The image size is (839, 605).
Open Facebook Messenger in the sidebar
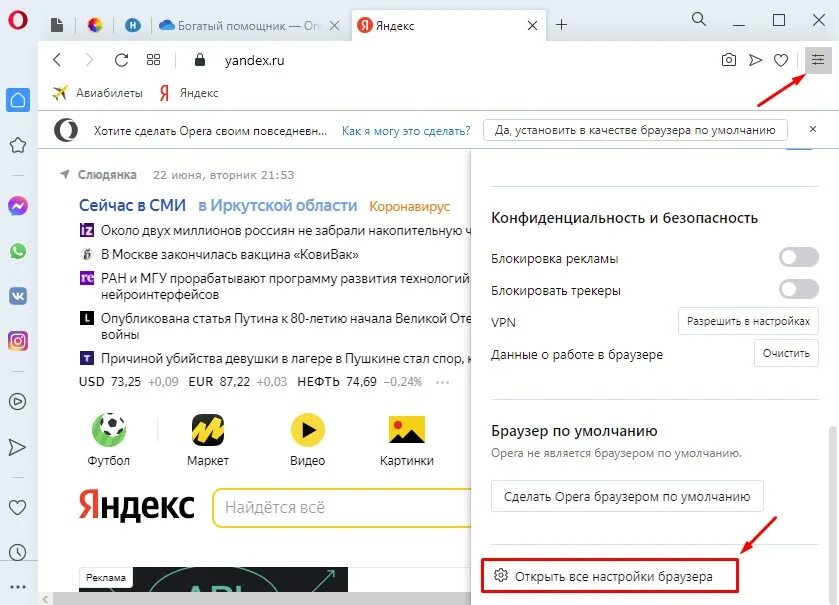pyautogui.click(x=18, y=206)
